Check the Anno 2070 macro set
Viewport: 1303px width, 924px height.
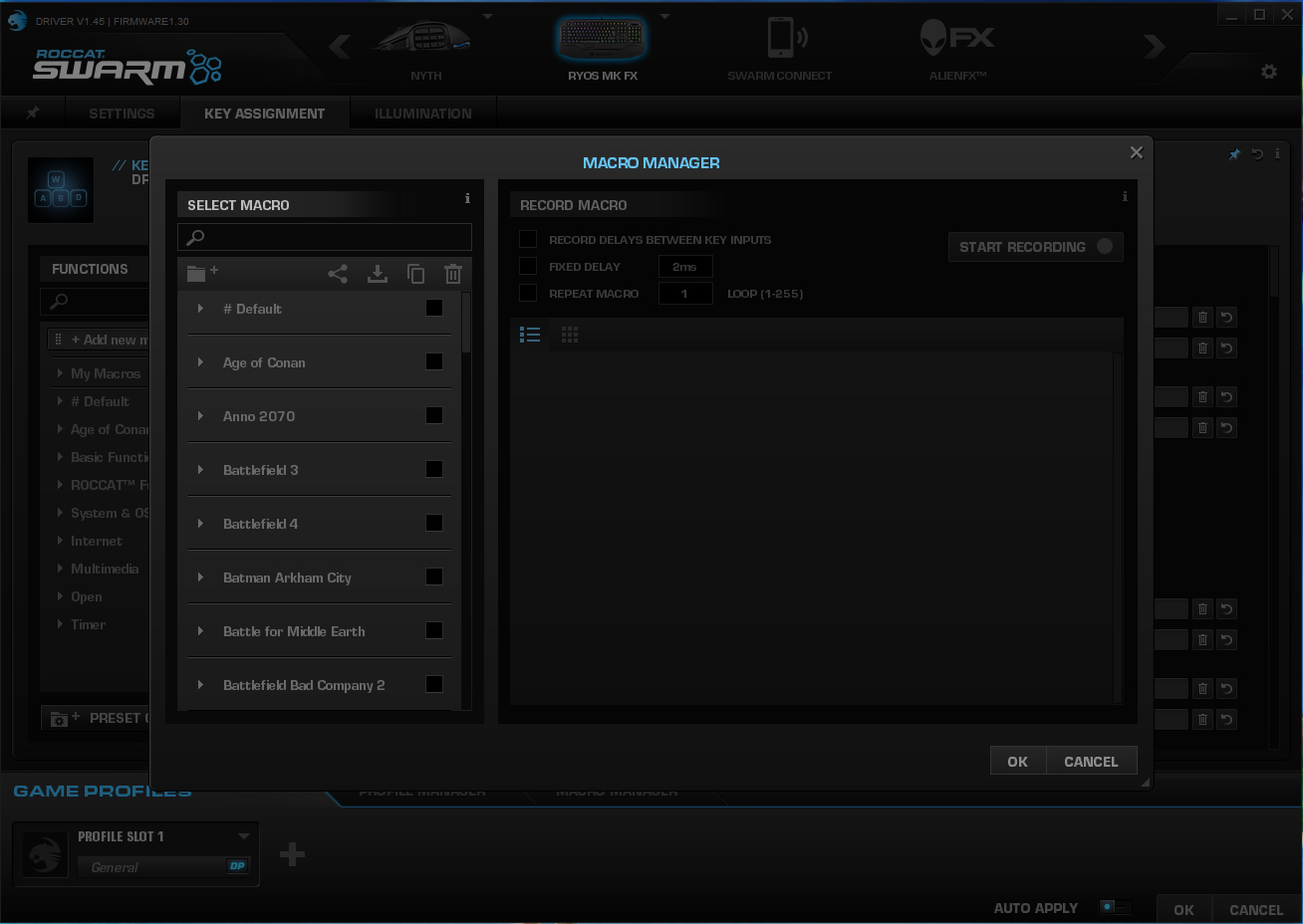pyautogui.click(x=434, y=415)
